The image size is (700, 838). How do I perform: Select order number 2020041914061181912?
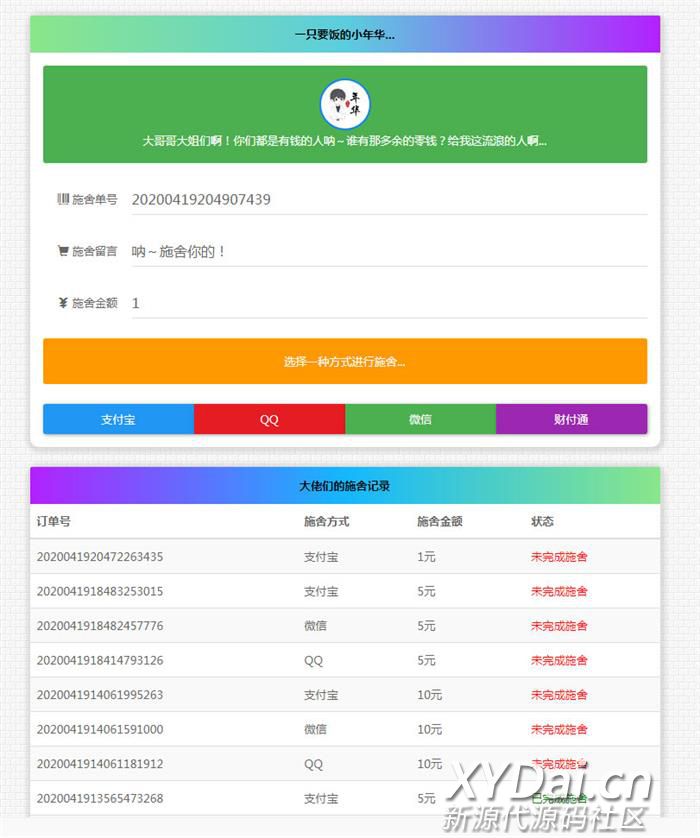pos(100,763)
